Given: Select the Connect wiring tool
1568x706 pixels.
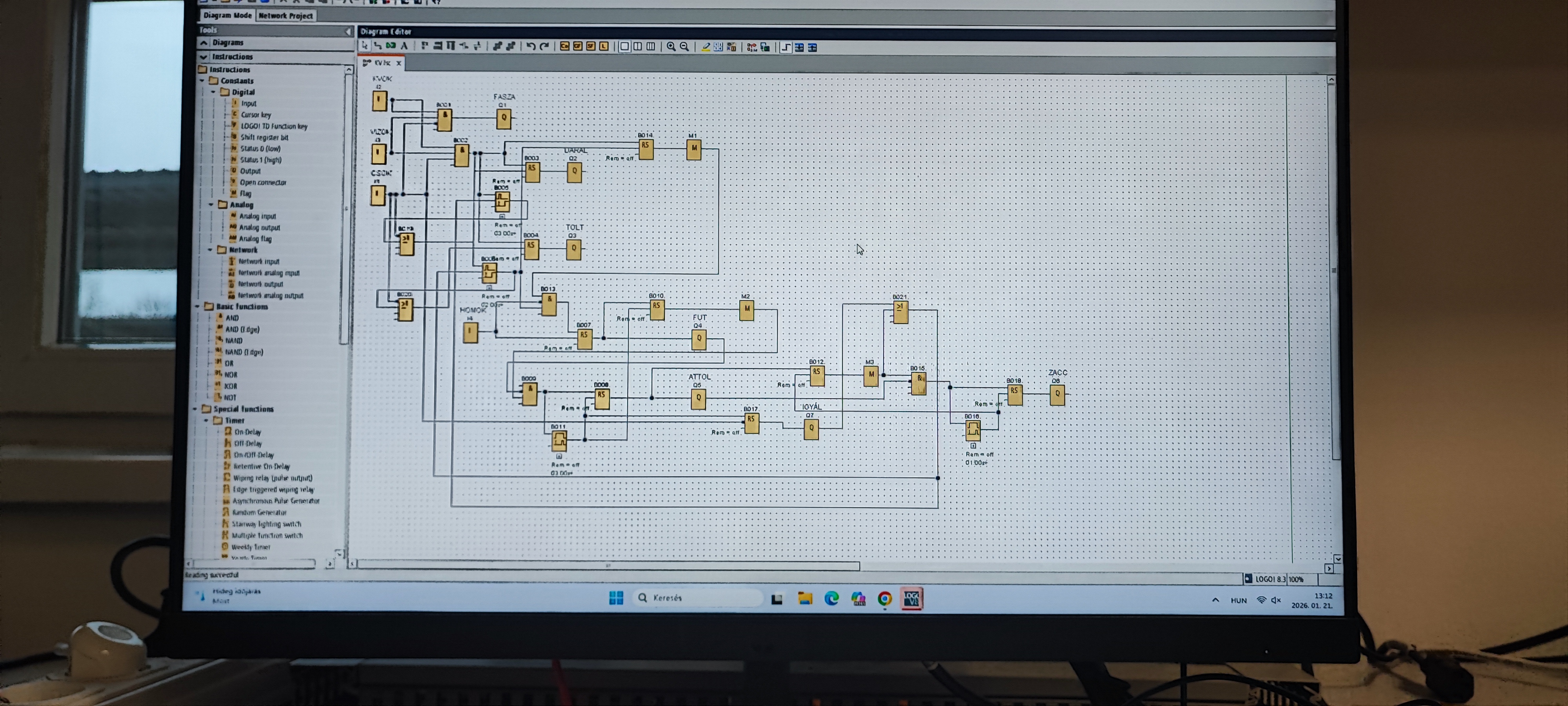Looking at the screenshot, I should point(377,46).
